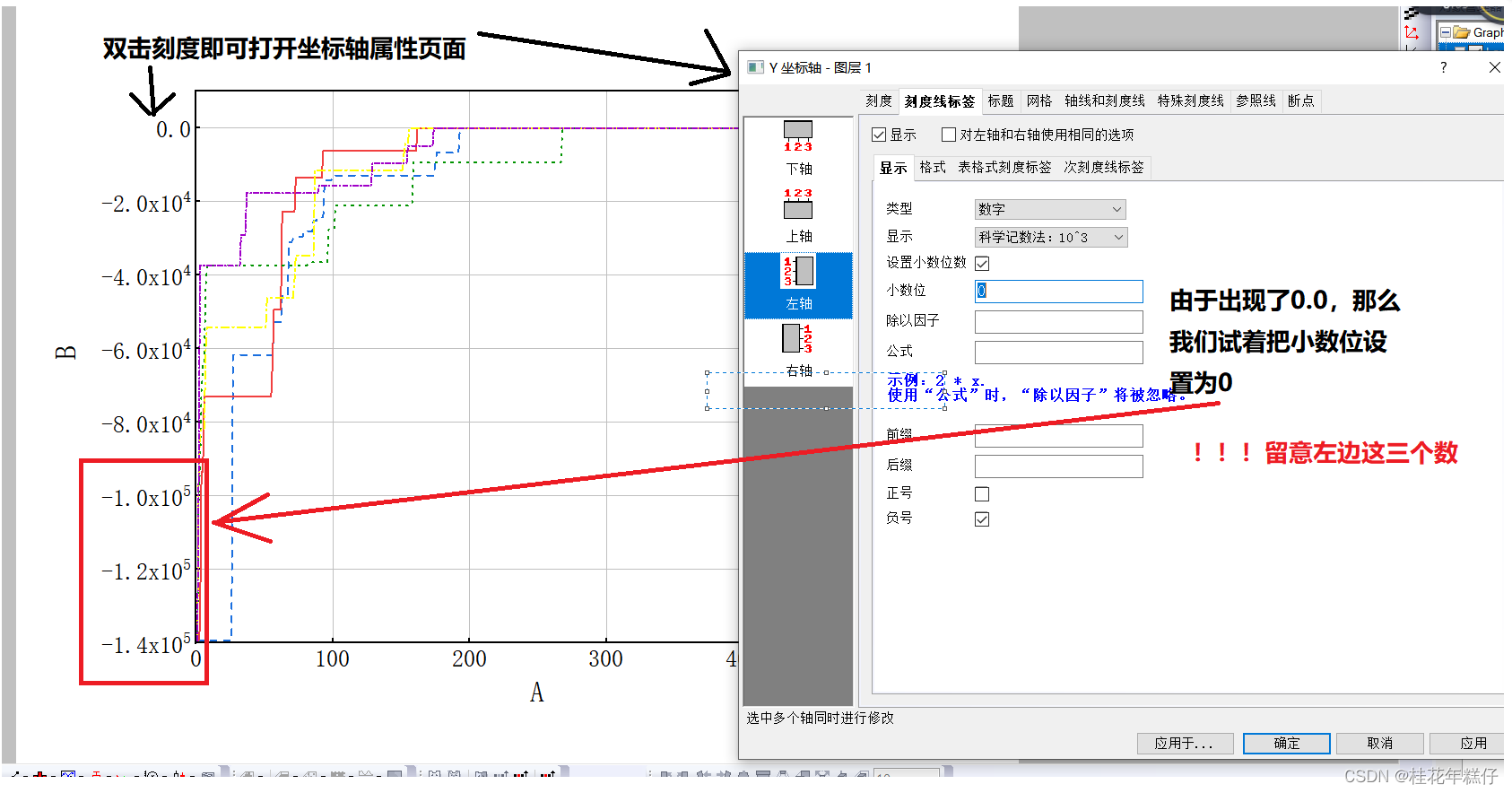Screen dimensions: 1512x793
Task: Click the 0.0 Y-axis tick label
Action: pyautogui.click(x=173, y=130)
